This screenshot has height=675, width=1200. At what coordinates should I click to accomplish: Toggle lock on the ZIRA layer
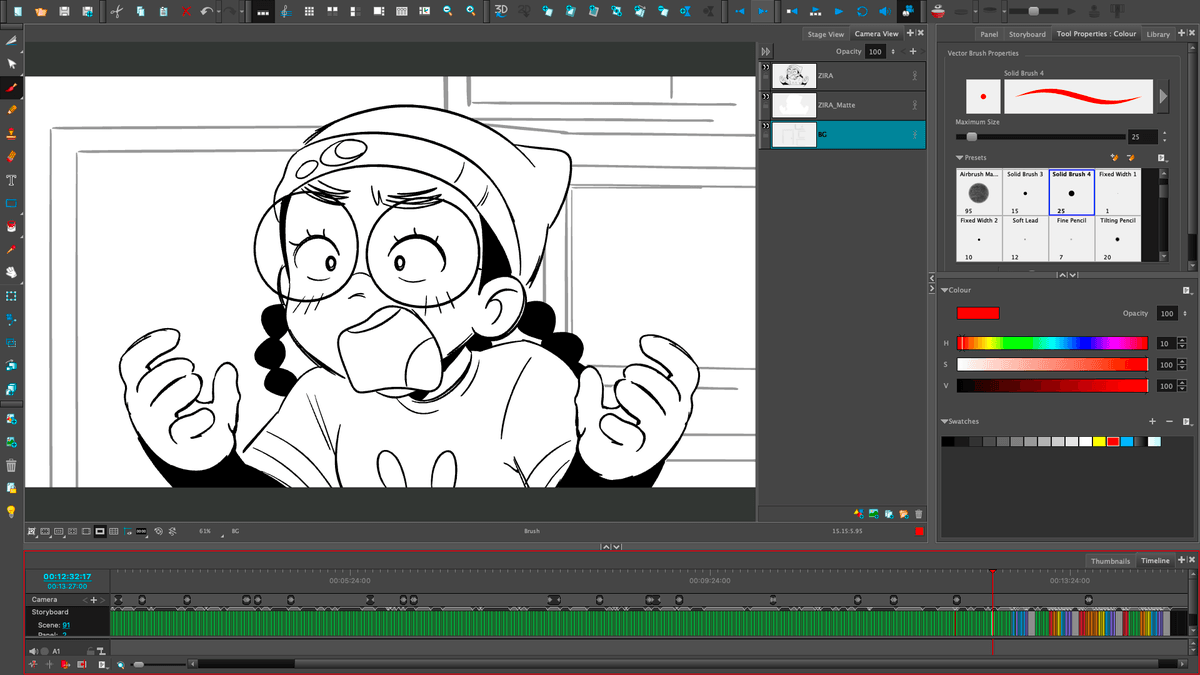[x=914, y=76]
